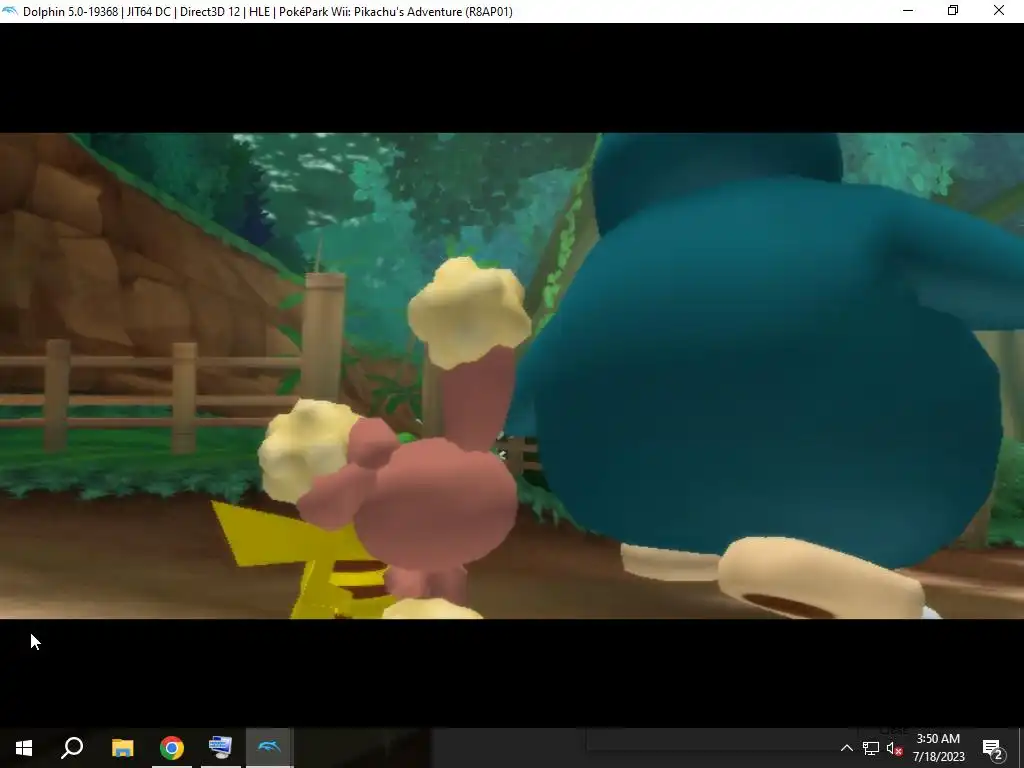The image size is (1024, 768).
Task: Click the Dolphin logo in the title bar
Action: [10, 11]
